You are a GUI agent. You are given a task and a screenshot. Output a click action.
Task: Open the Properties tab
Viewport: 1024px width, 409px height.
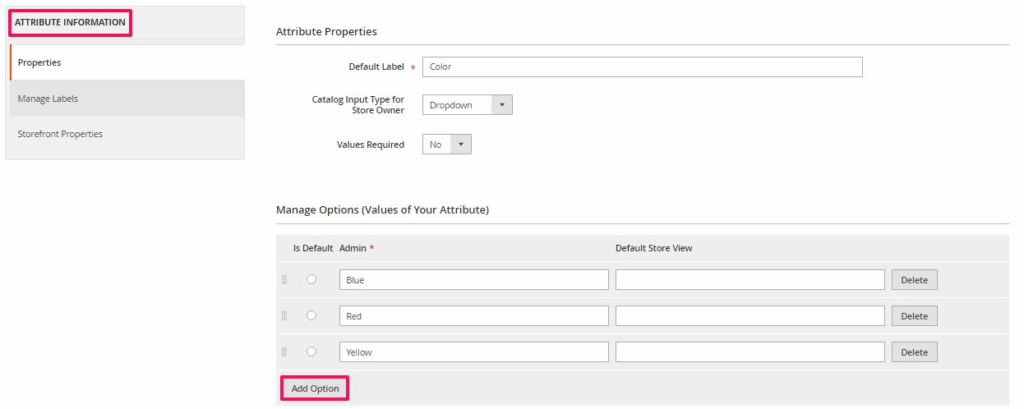point(127,62)
